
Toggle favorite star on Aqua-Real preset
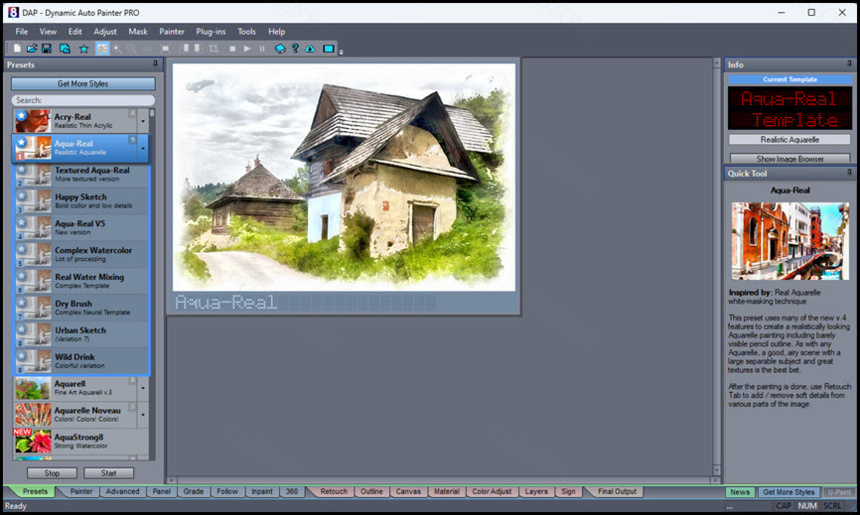tap(21, 142)
